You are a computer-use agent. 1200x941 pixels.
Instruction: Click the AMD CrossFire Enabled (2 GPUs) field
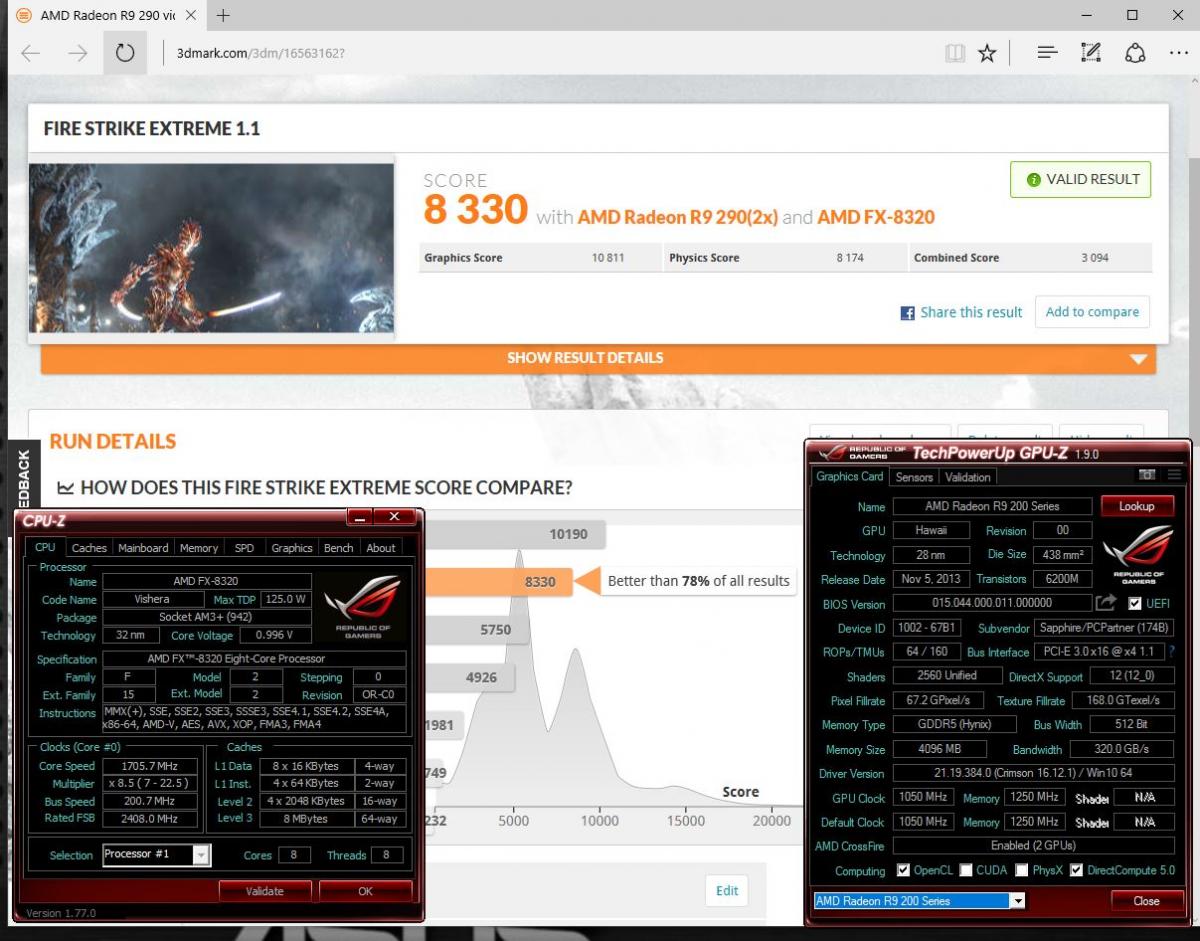tap(1032, 846)
